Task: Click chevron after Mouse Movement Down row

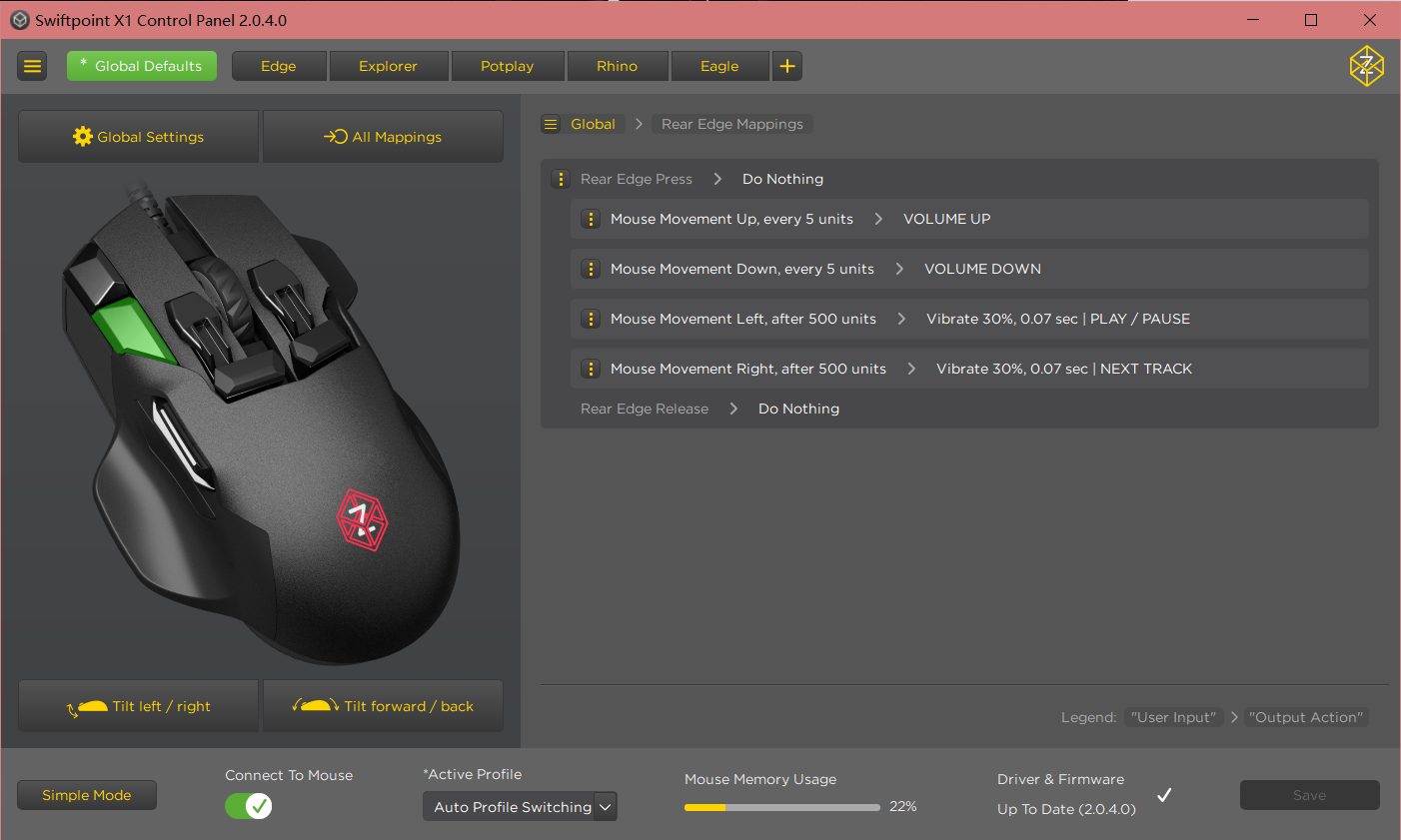Action: click(x=899, y=269)
